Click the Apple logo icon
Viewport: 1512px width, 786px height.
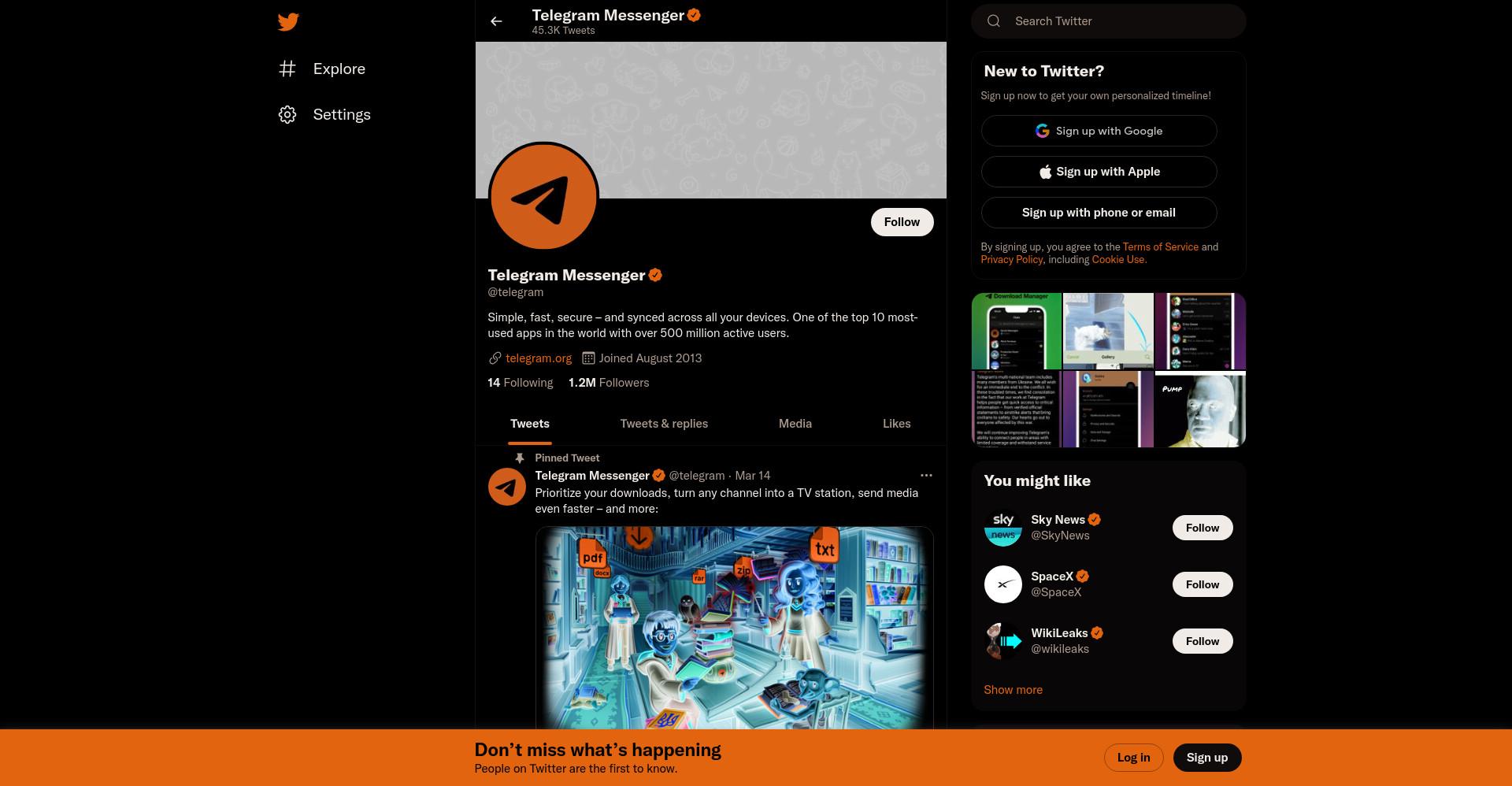[1046, 172]
